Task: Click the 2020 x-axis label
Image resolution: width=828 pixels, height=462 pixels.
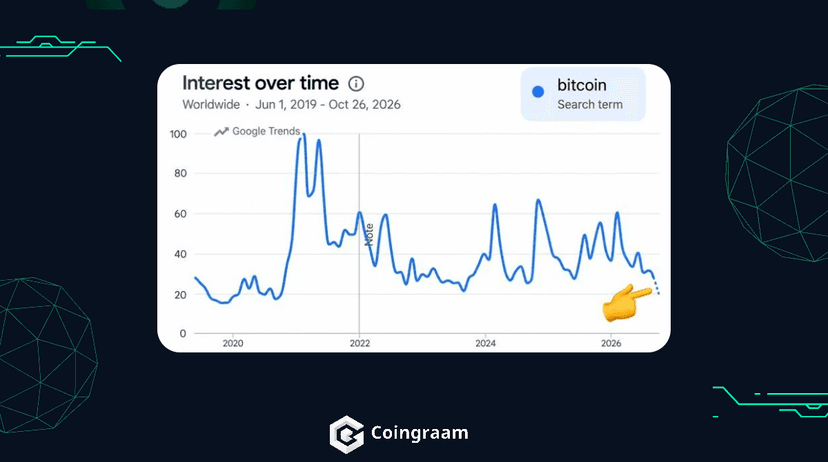Action: point(233,343)
